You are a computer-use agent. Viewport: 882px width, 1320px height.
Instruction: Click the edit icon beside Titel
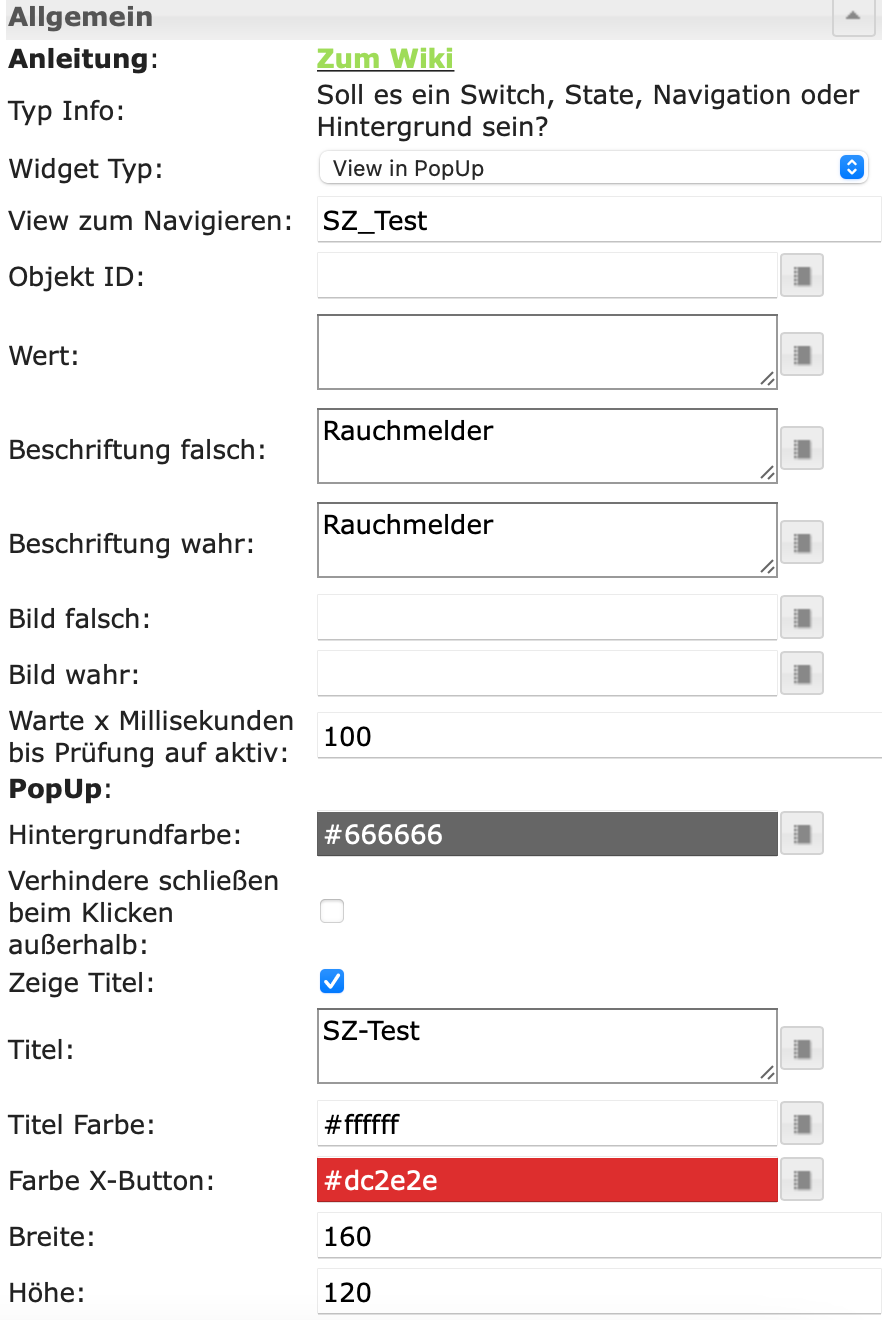[x=801, y=1047]
